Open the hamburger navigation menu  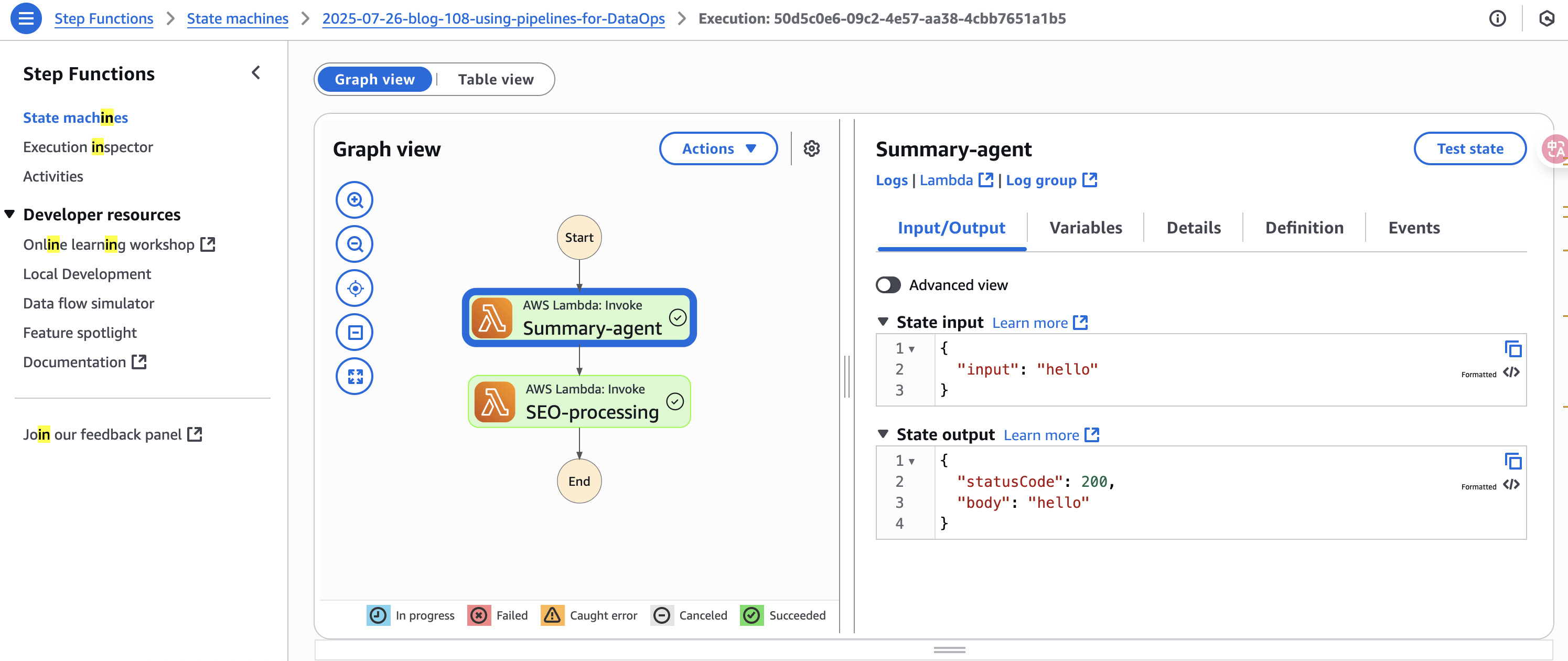coord(26,18)
